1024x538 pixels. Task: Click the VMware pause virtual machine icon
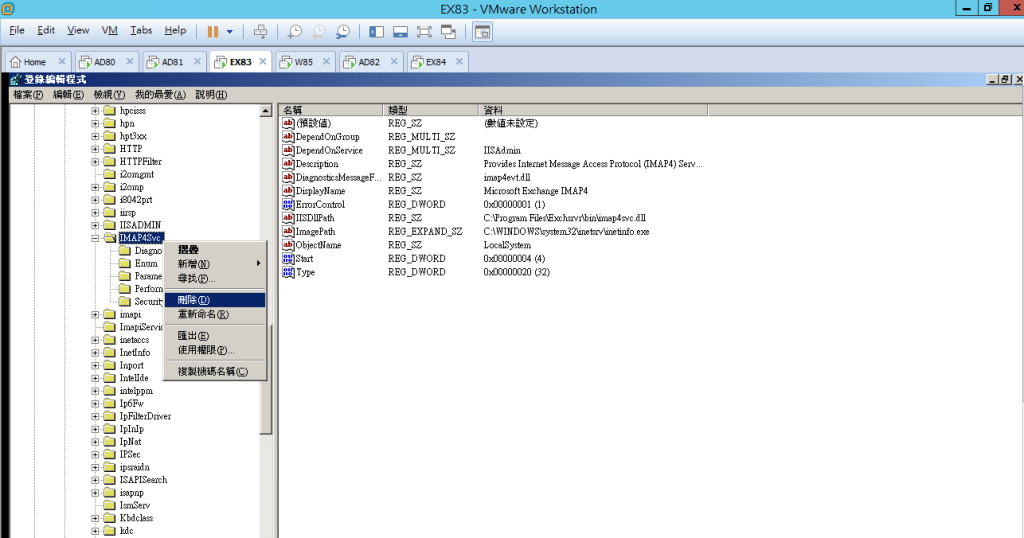tap(213, 31)
